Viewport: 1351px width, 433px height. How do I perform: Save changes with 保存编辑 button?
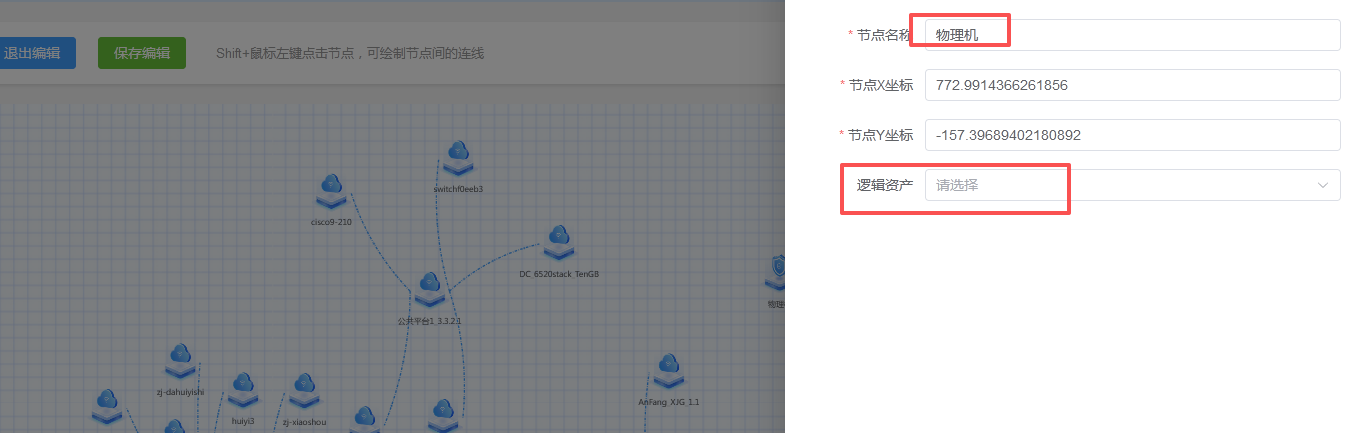pos(142,53)
